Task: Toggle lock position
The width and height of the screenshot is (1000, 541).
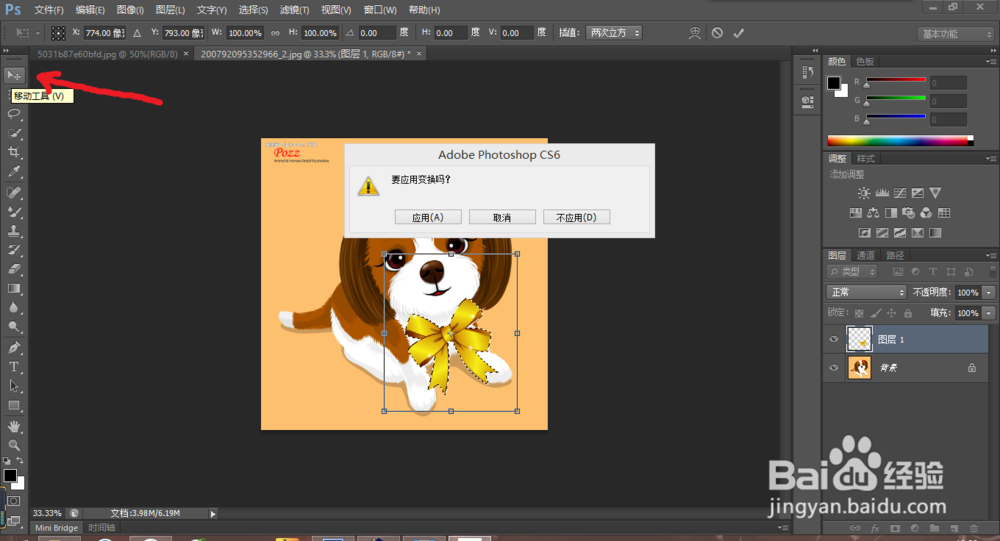Action: pyautogui.click(x=892, y=313)
